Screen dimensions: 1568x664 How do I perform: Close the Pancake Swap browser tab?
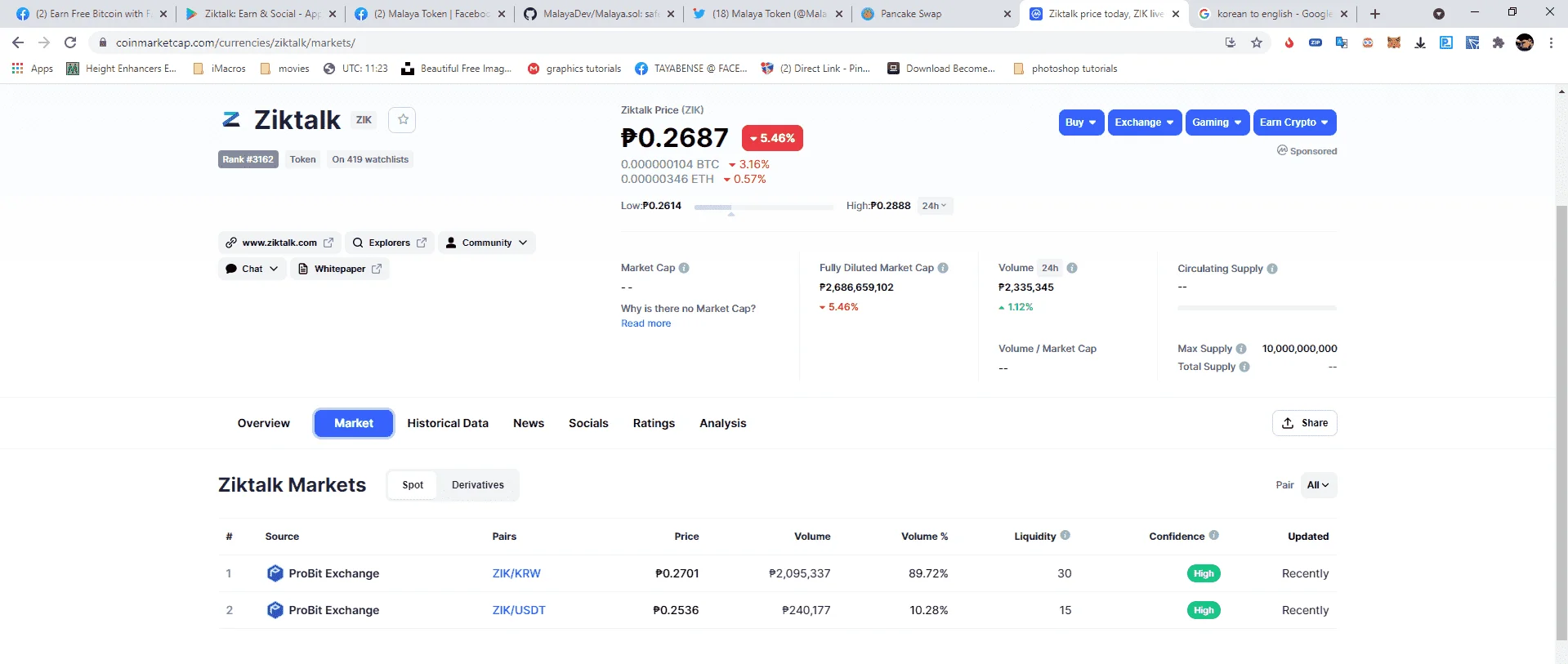(x=1007, y=14)
